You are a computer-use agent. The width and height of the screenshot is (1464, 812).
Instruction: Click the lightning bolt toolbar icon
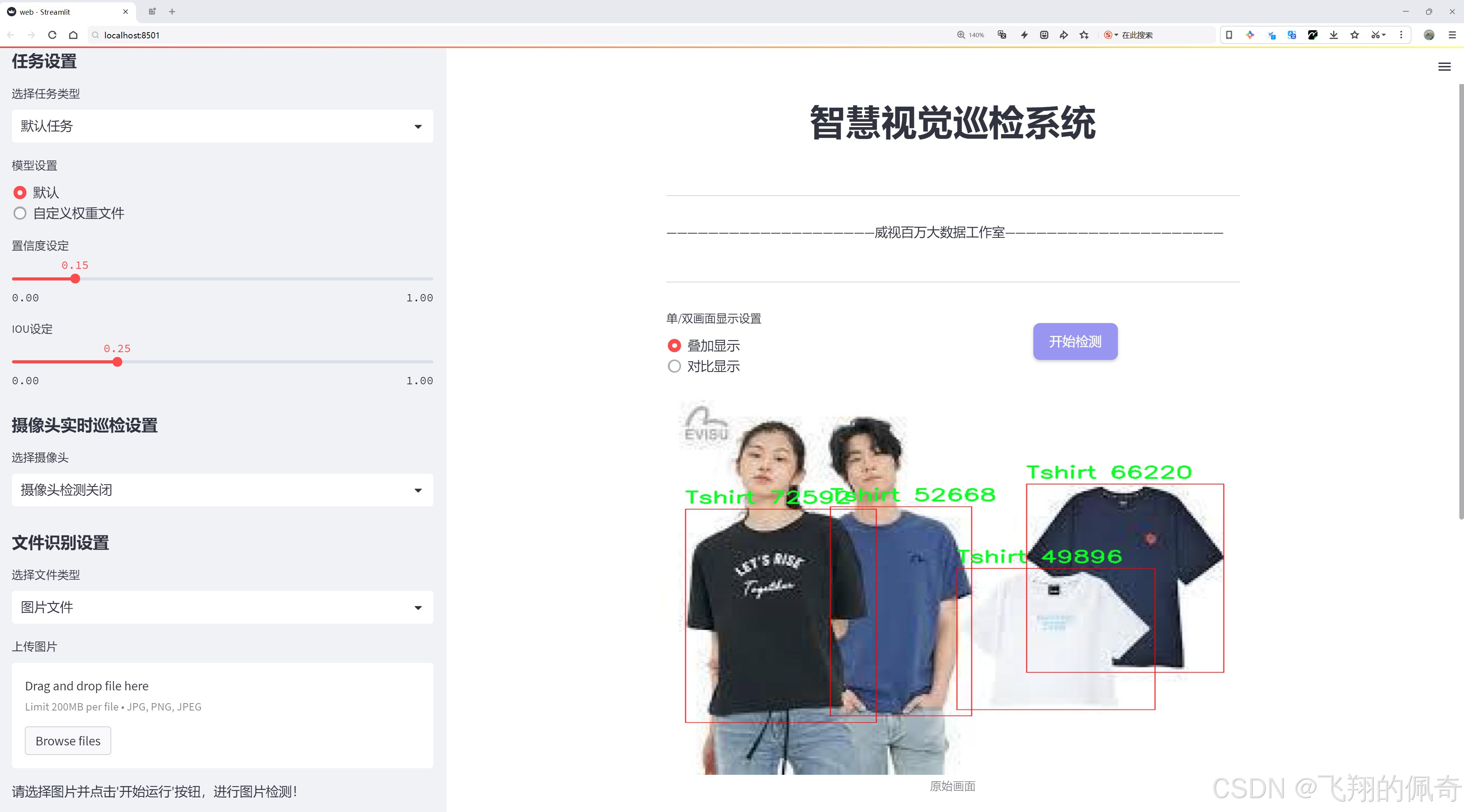[x=1024, y=34]
